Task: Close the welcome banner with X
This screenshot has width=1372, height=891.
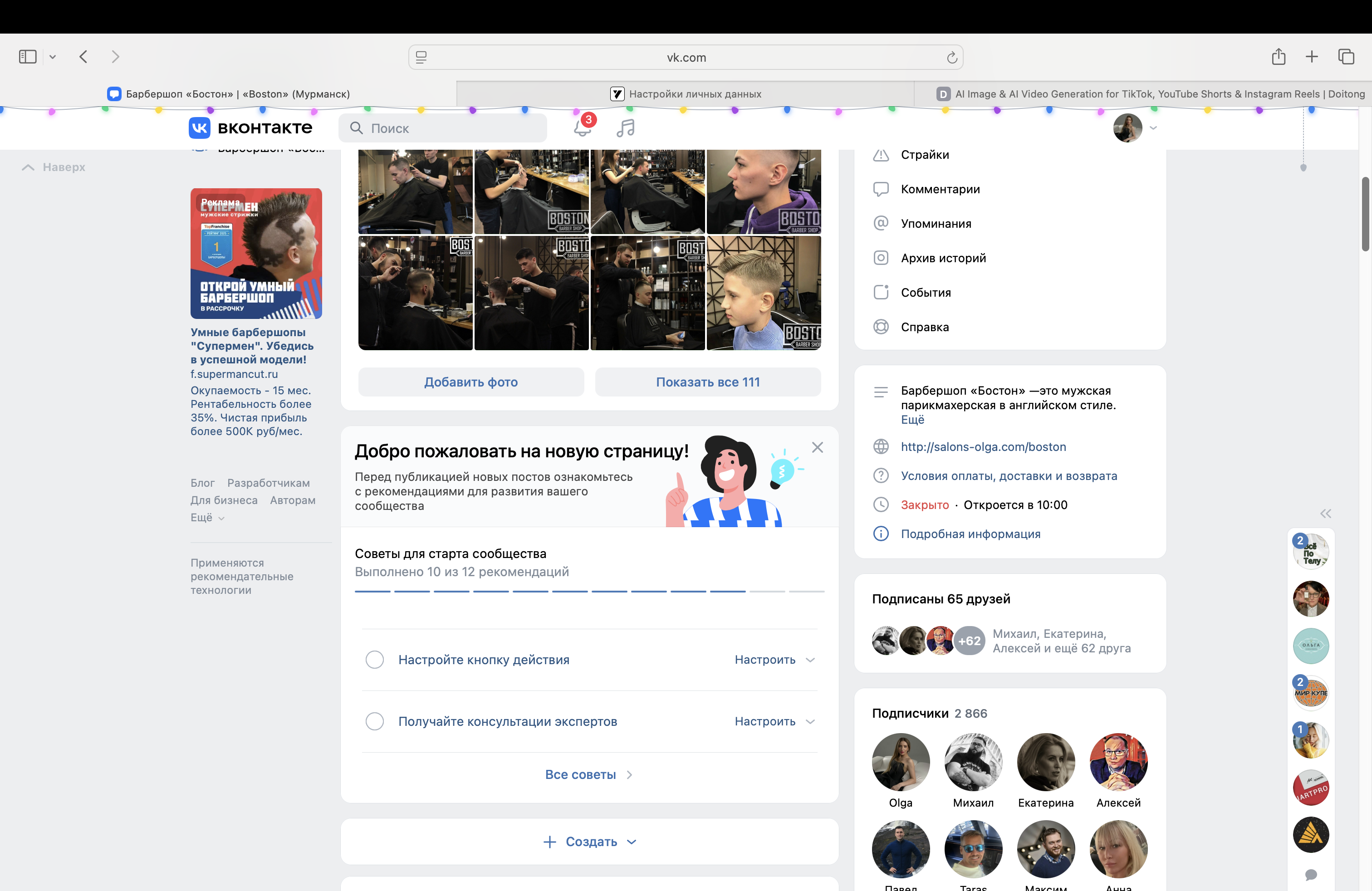Action: [x=818, y=447]
